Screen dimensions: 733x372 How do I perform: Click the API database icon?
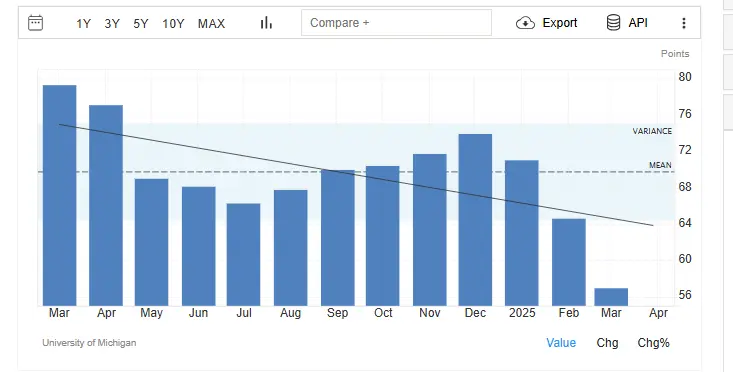tap(613, 22)
